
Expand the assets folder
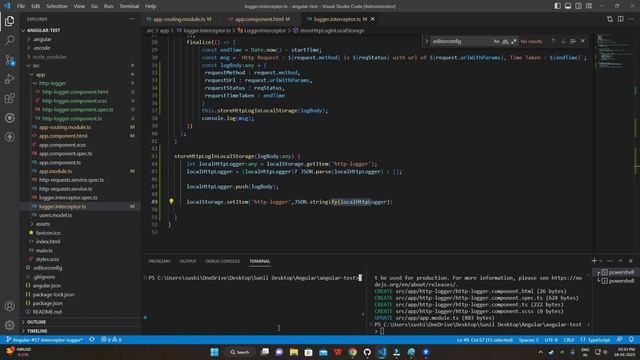pyautogui.click(x=42, y=224)
